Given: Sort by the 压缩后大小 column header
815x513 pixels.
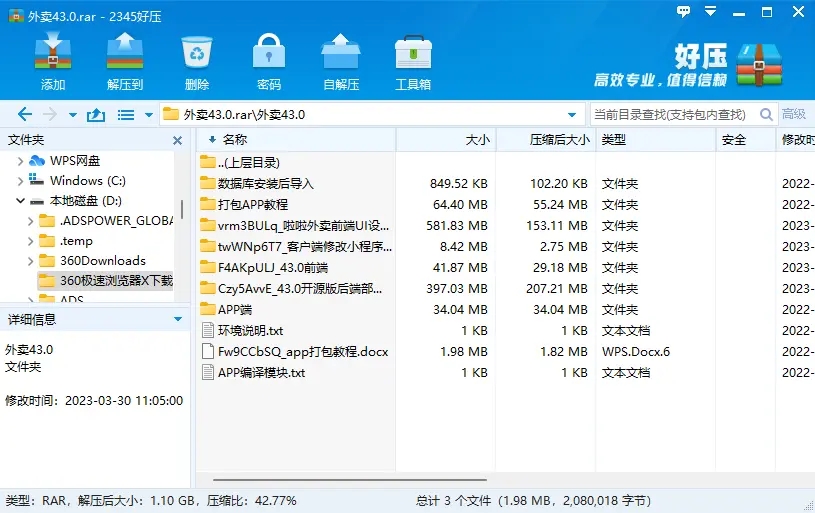Looking at the screenshot, I should pos(559,140).
